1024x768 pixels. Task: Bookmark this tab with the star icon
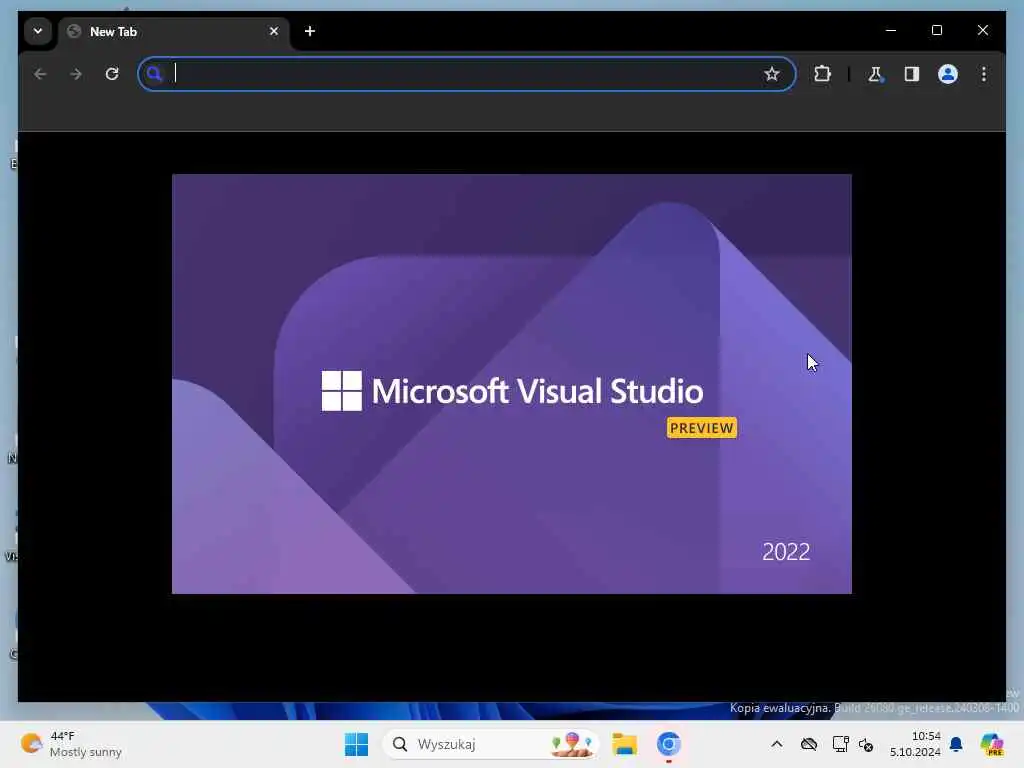(771, 74)
